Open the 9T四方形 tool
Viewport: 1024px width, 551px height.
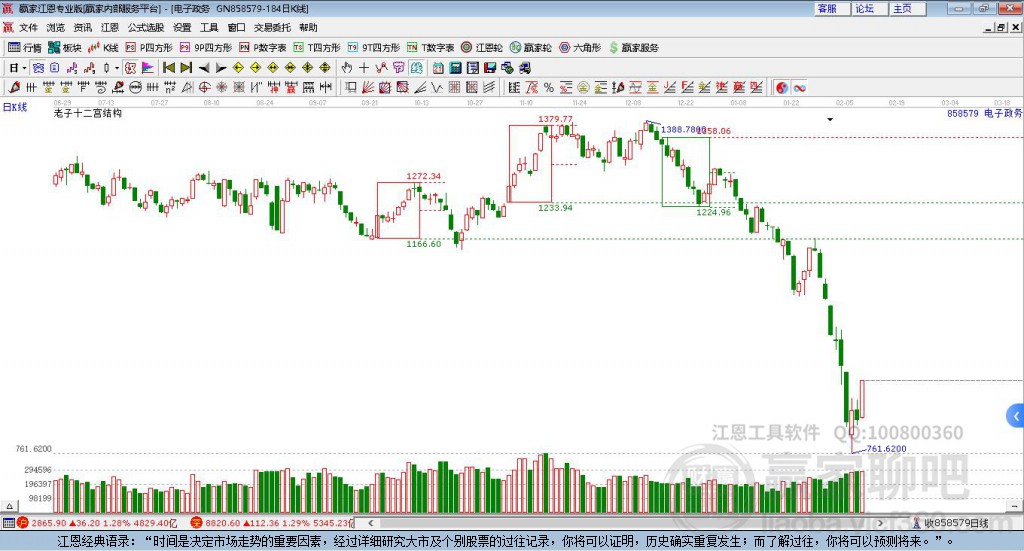pyautogui.click(x=374, y=48)
